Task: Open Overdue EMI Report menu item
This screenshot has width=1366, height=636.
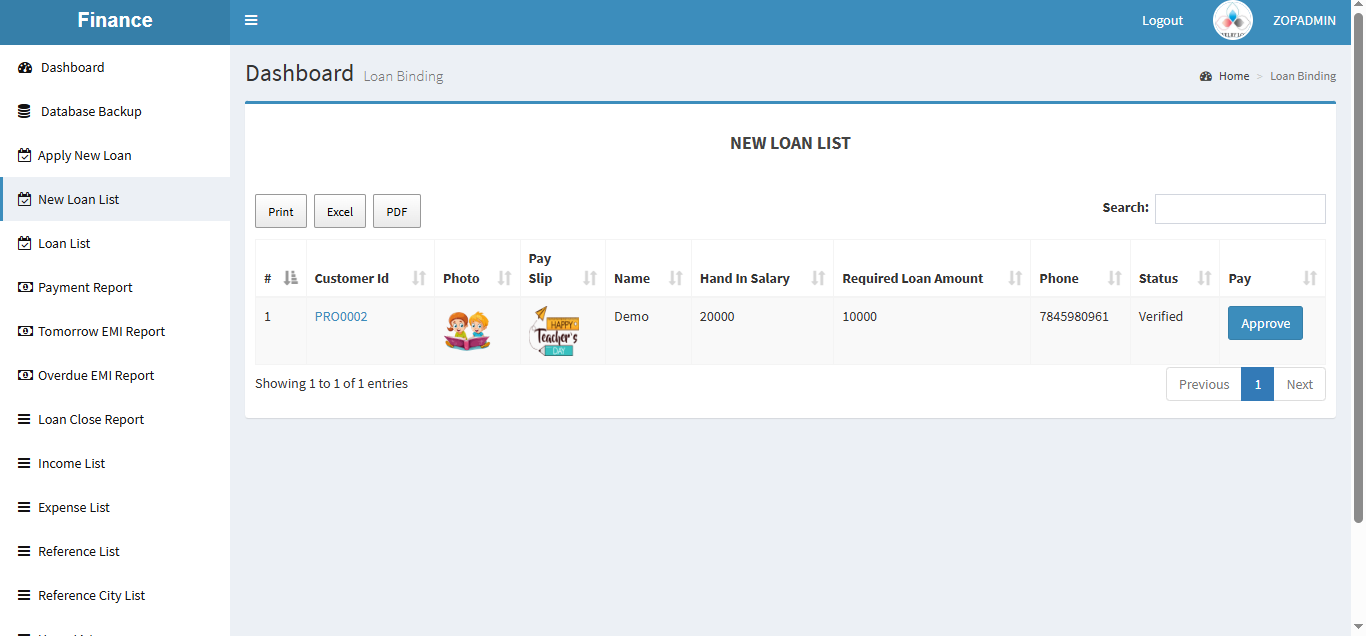Action: (x=96, y=376)
